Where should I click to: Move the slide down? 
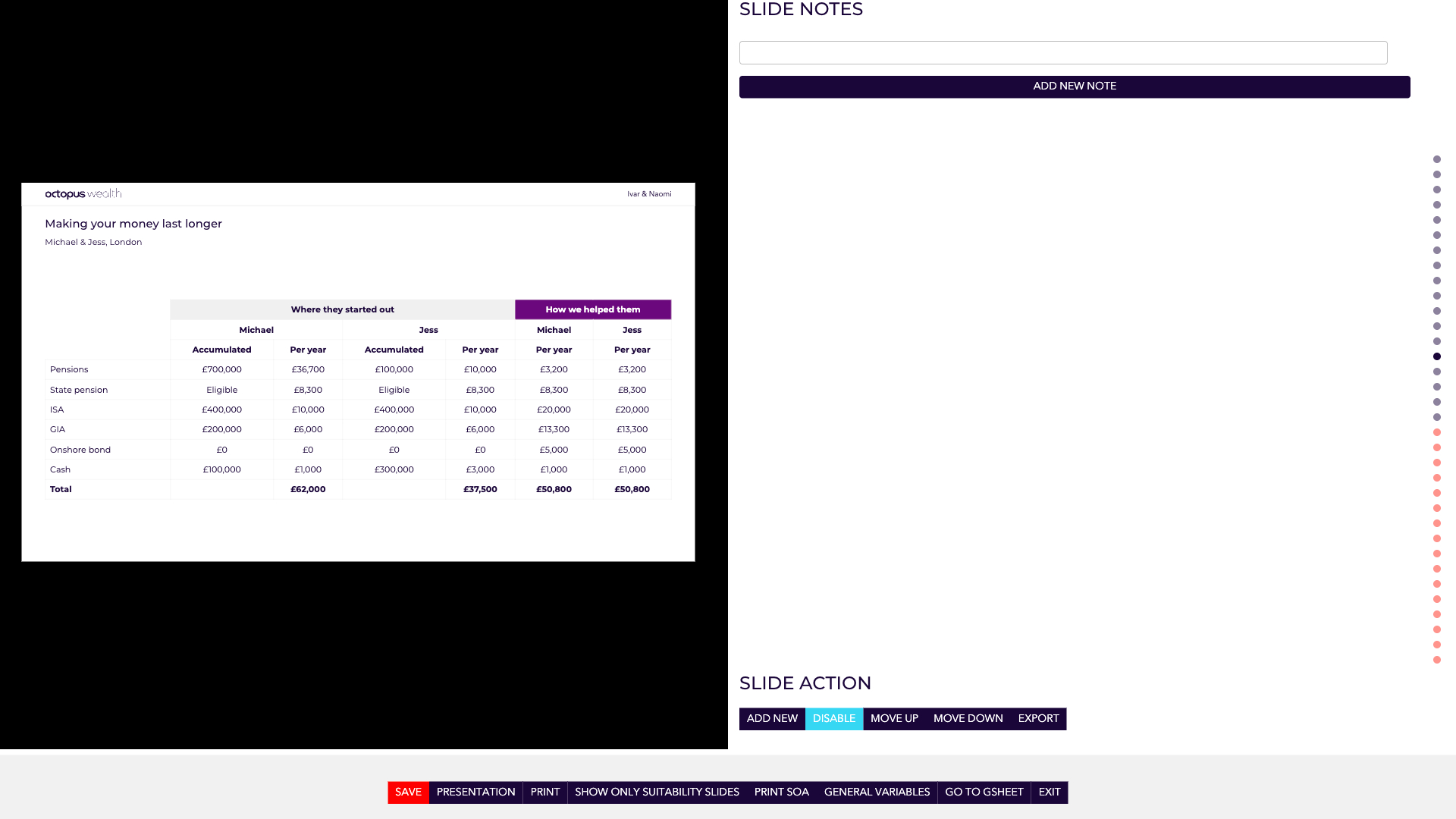pos(968,719)
